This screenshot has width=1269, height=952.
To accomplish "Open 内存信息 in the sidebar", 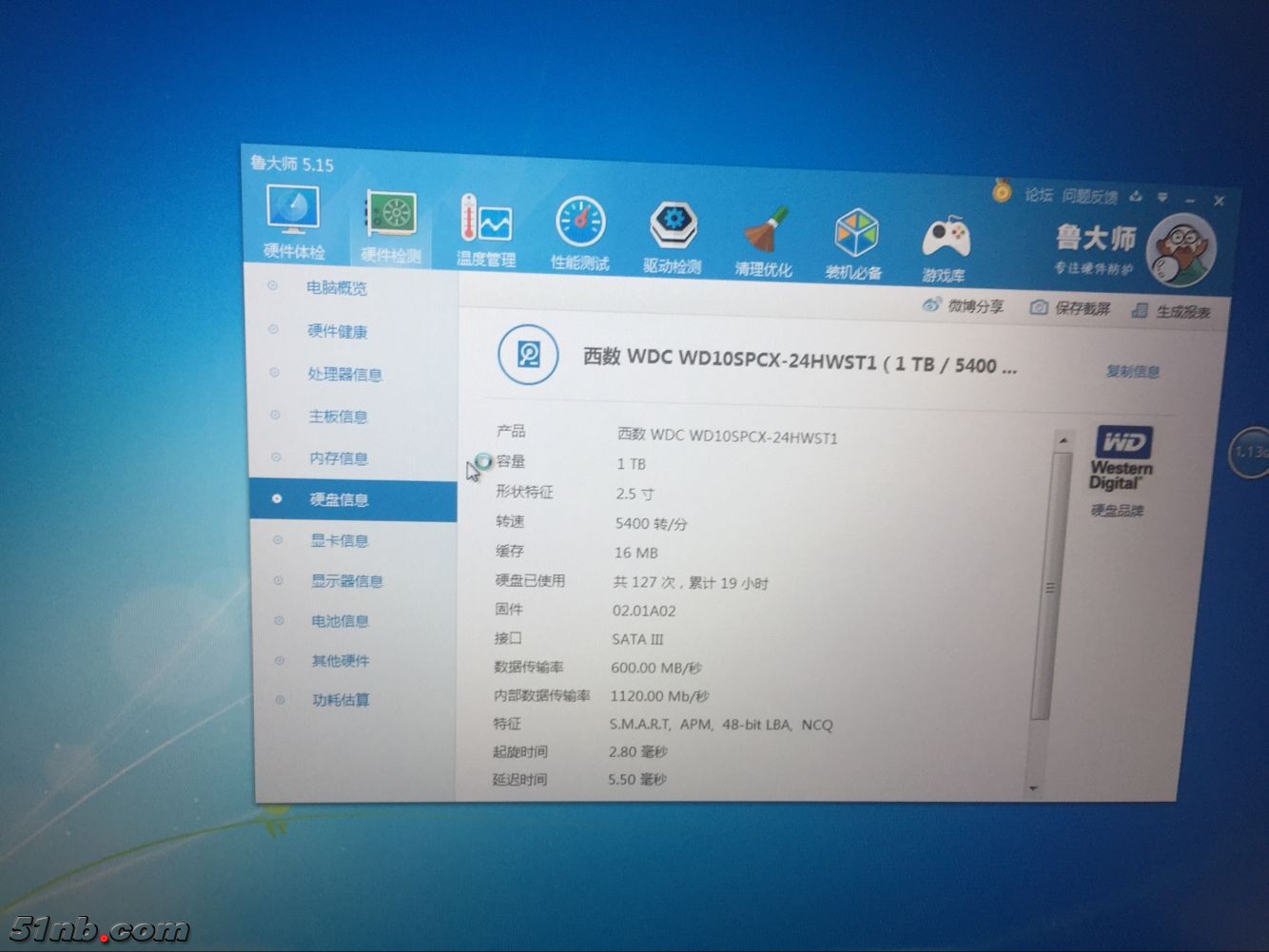I will [x=339, y=457].
